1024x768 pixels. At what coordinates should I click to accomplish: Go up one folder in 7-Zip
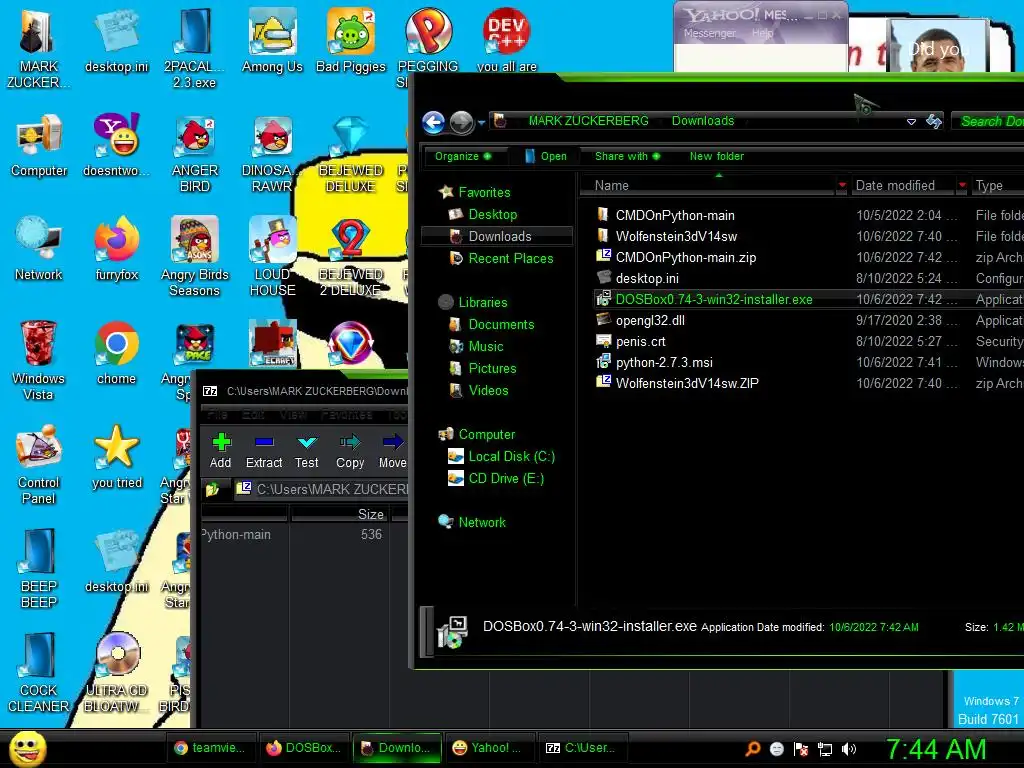(x=212, y=489)
